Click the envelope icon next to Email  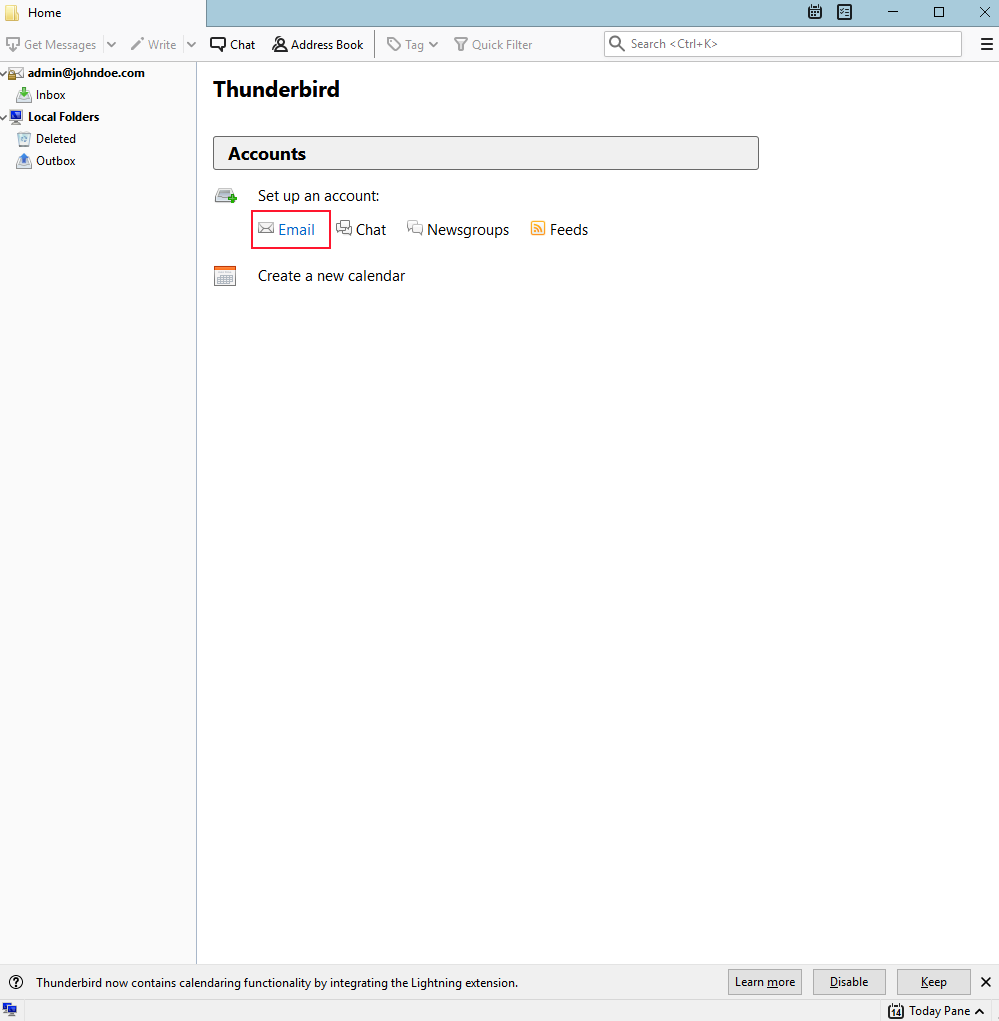click(266, 228)
